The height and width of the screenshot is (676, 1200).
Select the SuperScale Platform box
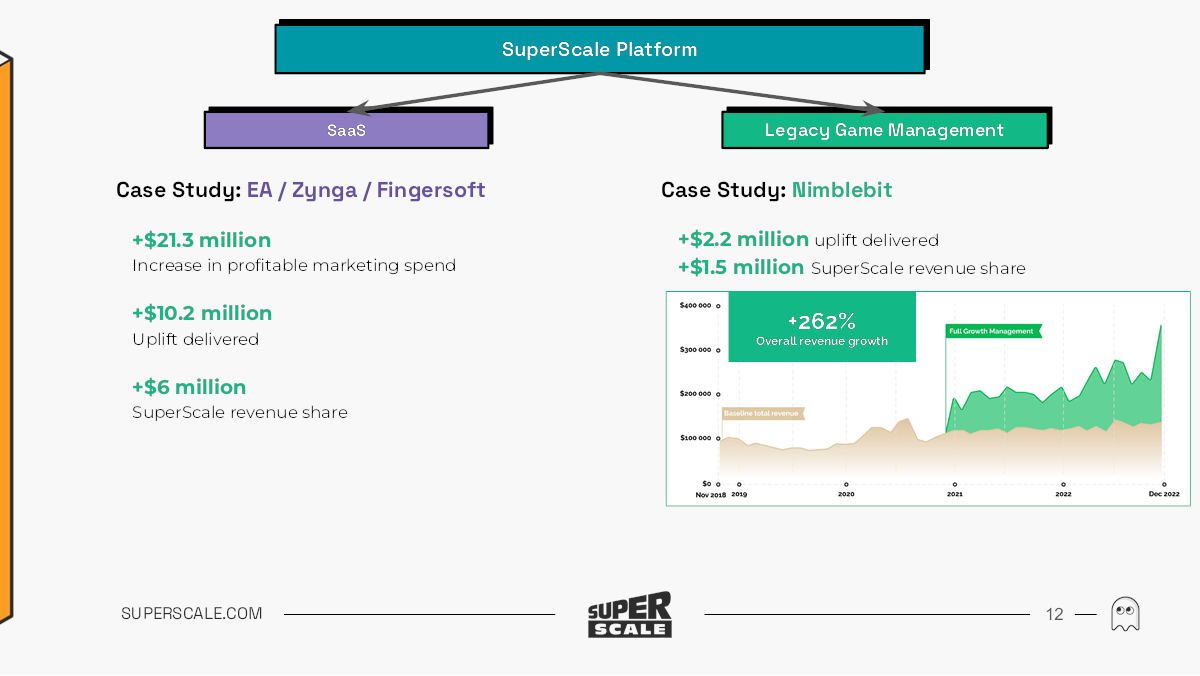(x=599, y=49)
